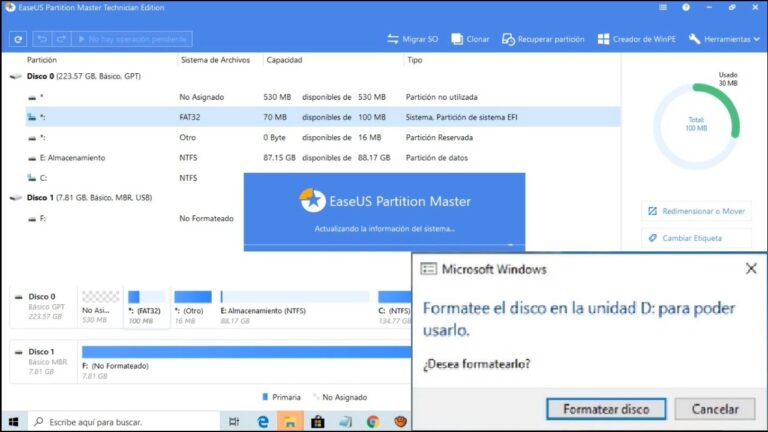Click Cancelar in Windows dialog
Image resolution: width=768 pixels, height=432 pixels.
(x=715, y=409)
